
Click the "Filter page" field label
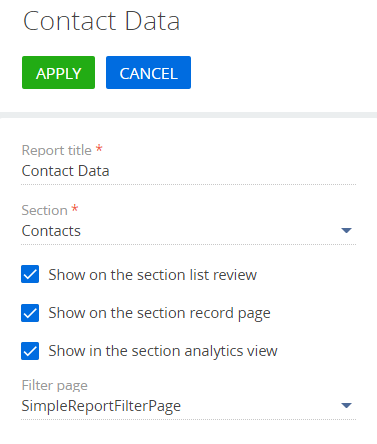[x=55, y=386]
